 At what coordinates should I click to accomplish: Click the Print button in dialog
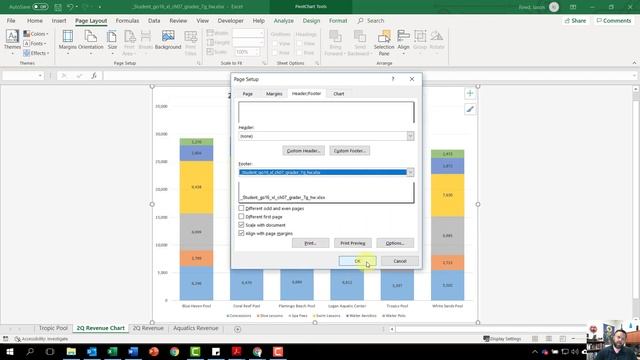(x=310, y=243)
